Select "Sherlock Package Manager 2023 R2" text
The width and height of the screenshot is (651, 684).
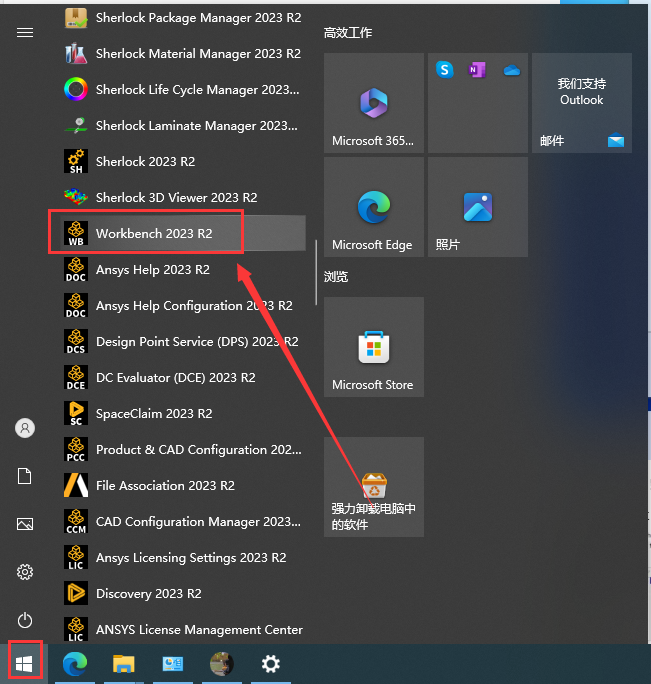point(199,18)
